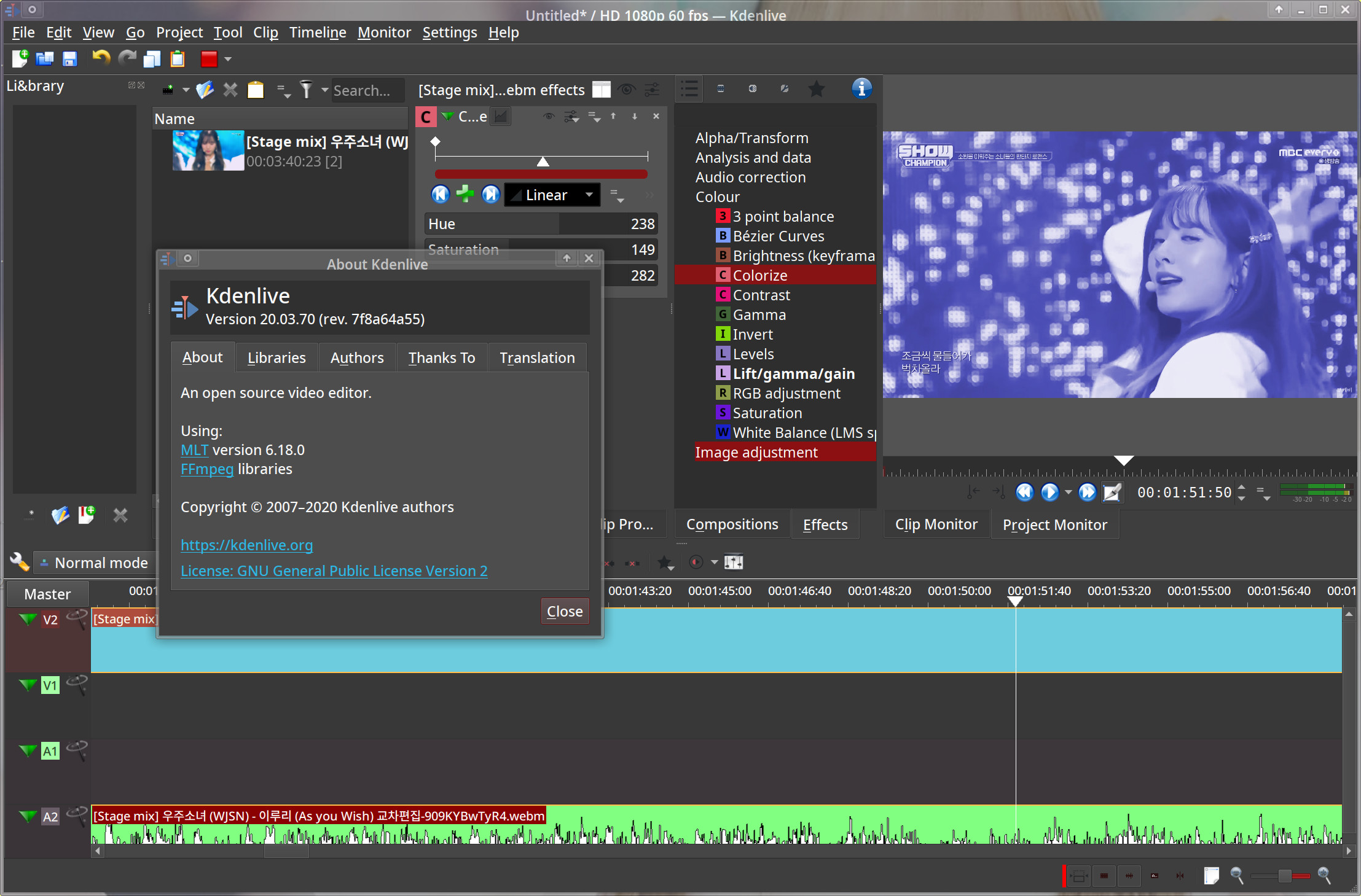Screen dimensions: 1361x896
Task: Click the keyframe timeline ruler
Action: [541, 157]
